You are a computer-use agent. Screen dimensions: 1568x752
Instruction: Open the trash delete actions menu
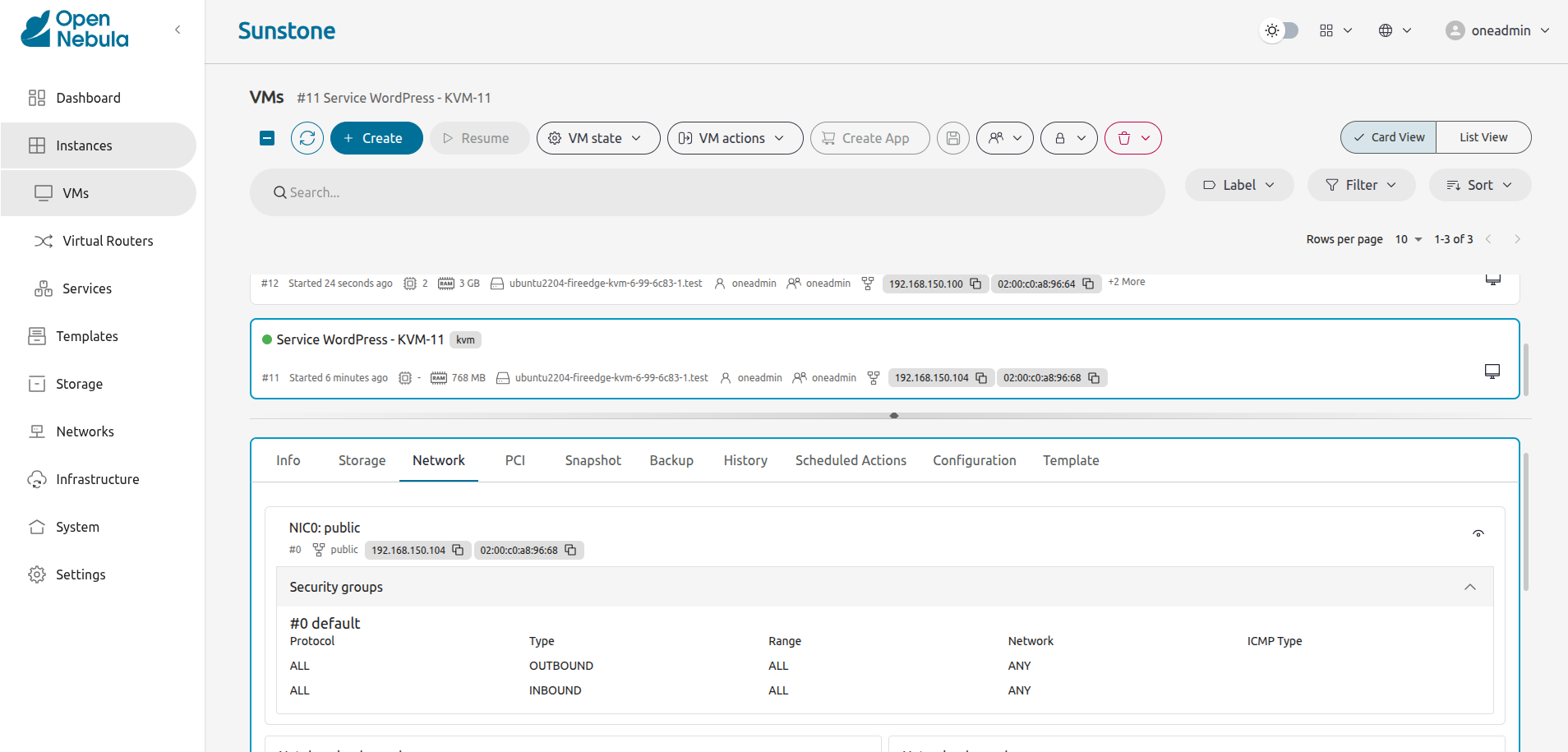(1132, 138)
